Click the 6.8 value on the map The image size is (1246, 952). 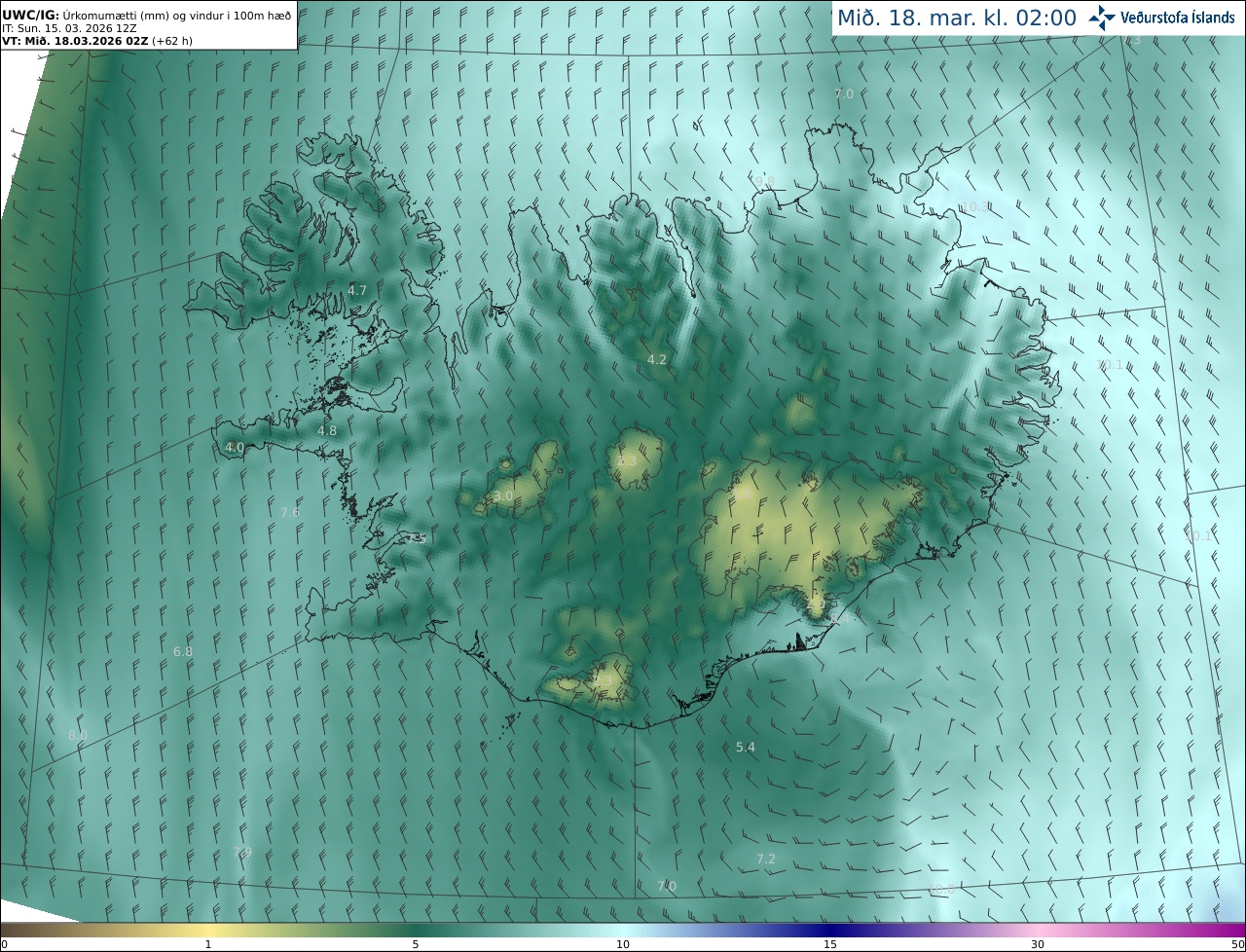tap(183, 651)
